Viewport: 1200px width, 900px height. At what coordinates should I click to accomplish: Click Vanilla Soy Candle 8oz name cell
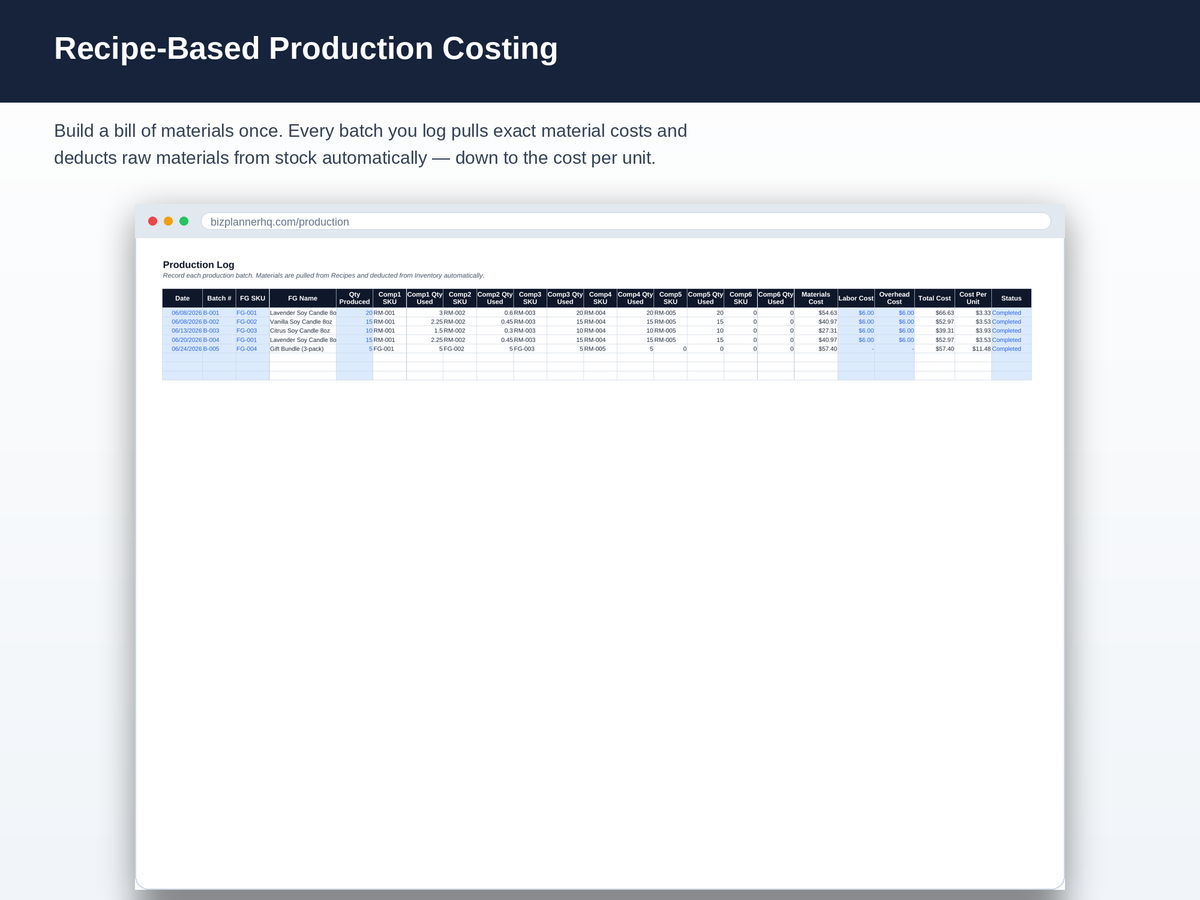(303, 322)
